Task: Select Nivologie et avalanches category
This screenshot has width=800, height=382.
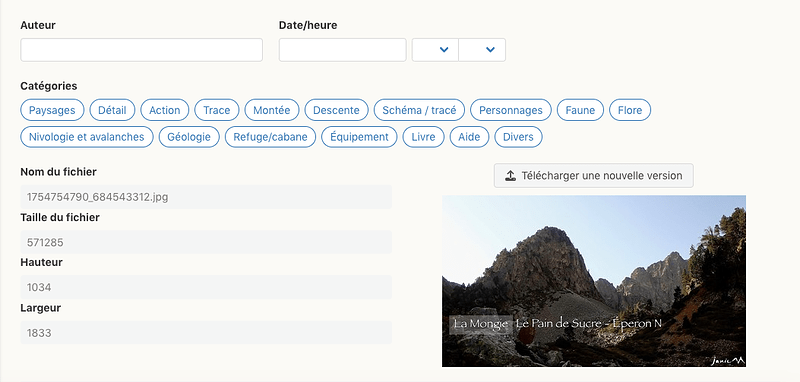Action: pyautogui.click(x=87, y=137)
